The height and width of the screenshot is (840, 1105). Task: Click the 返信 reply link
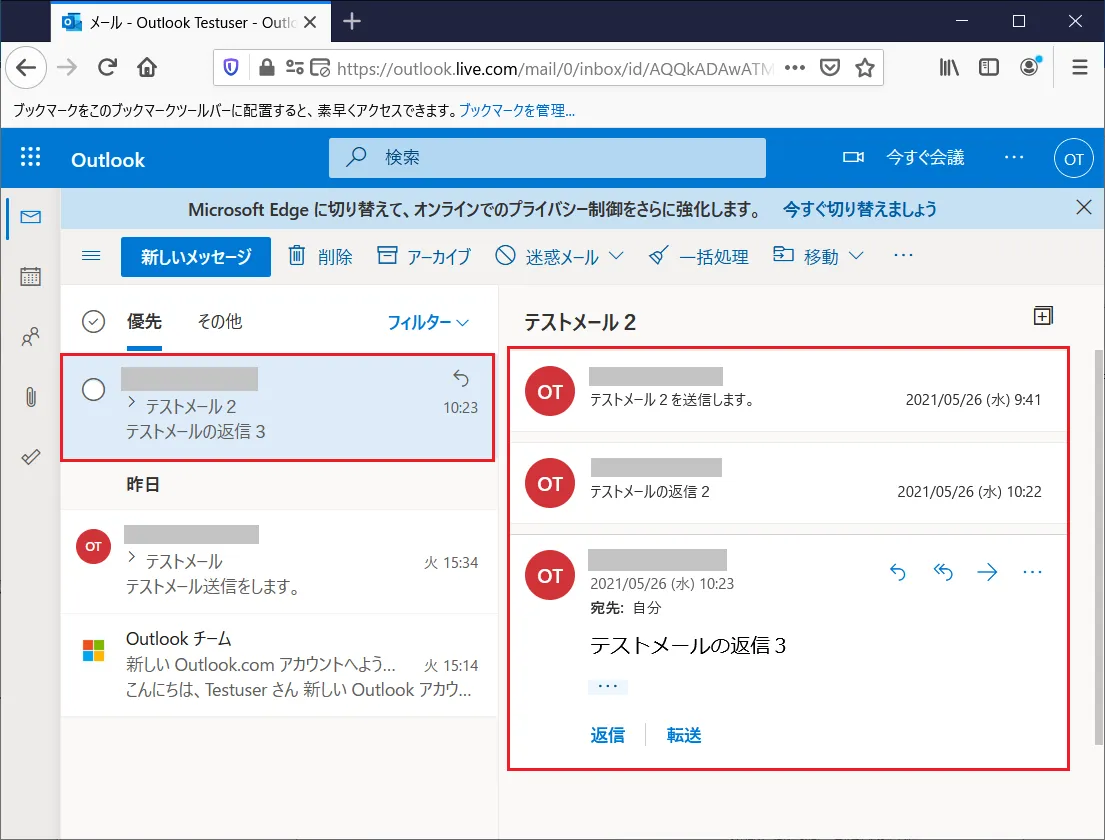[x=607, y=736]
